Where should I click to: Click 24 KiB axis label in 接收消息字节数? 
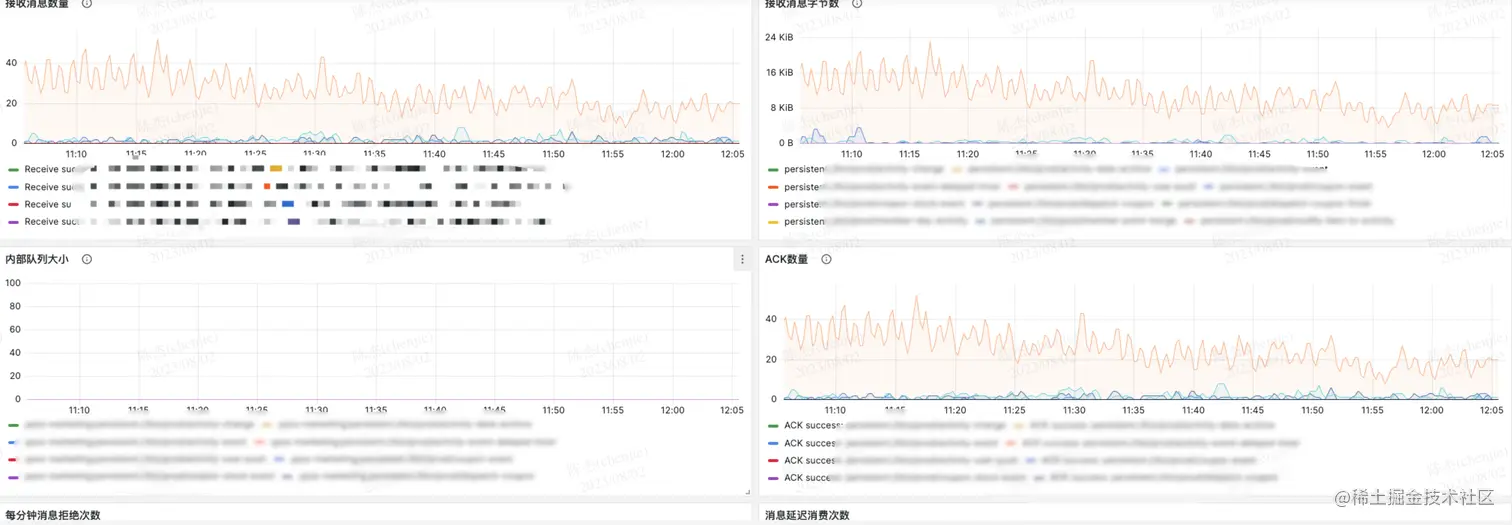tap(779, 37)
